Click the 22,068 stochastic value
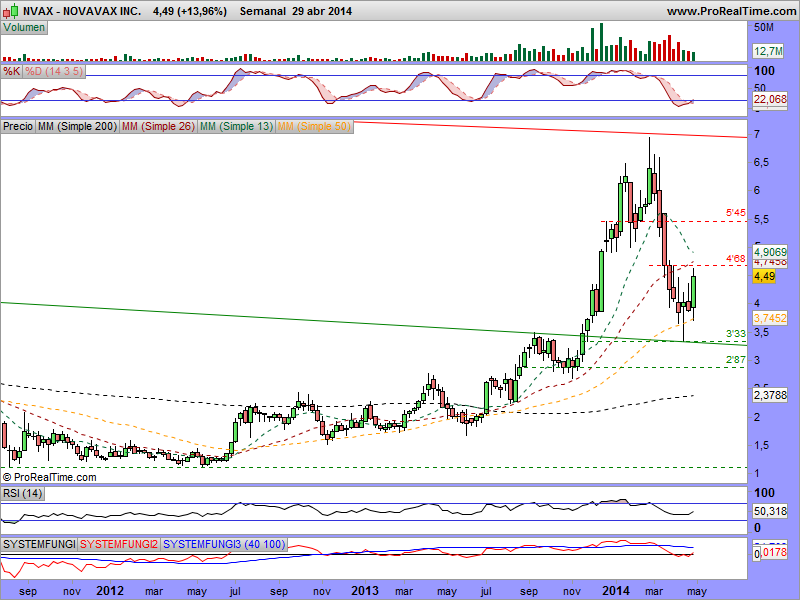This screenshot has width=800, height=600. coord(770,99)
